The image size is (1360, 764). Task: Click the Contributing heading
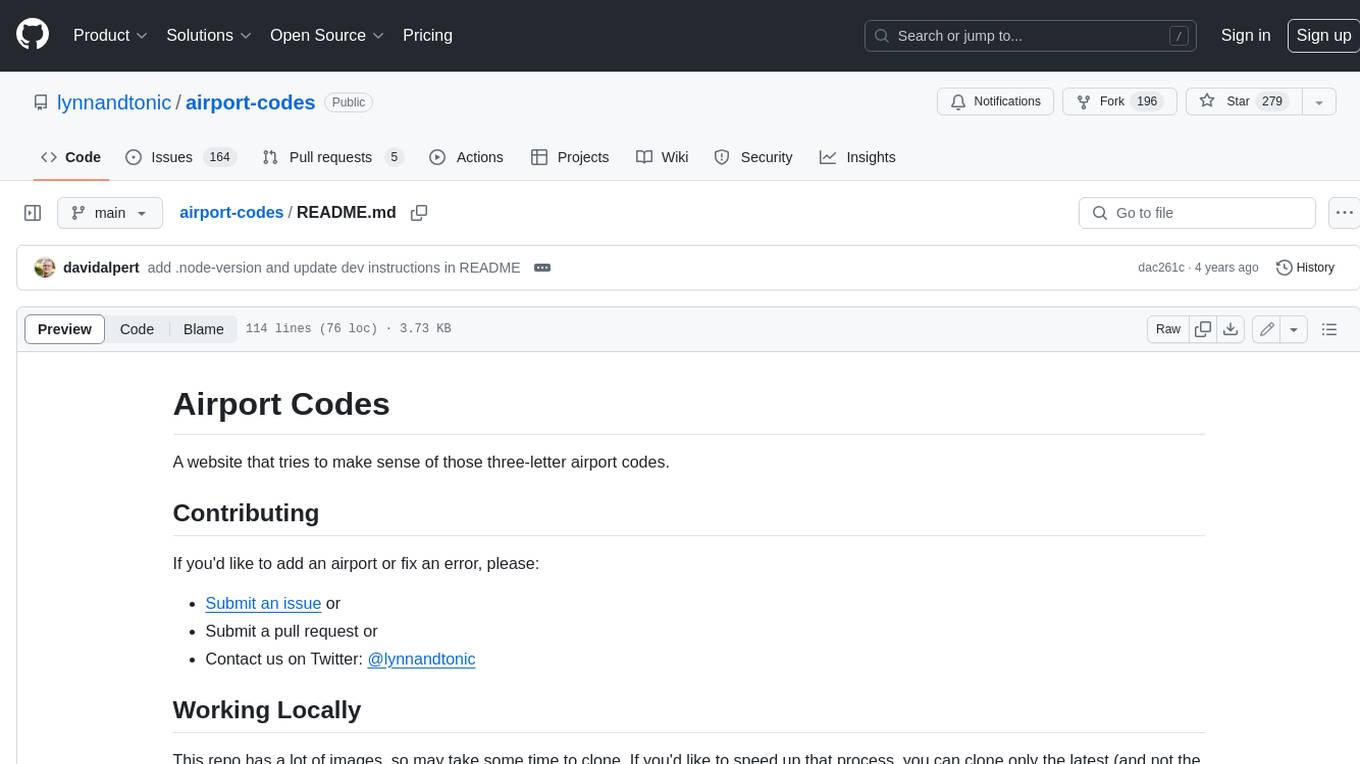(x=246, y=513)
